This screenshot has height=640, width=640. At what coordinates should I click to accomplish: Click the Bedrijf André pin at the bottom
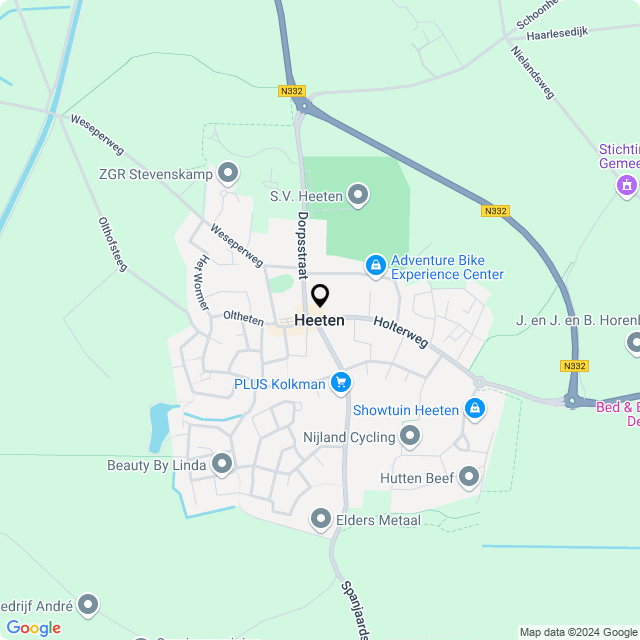pyautogui.click(x=88, y=606)
